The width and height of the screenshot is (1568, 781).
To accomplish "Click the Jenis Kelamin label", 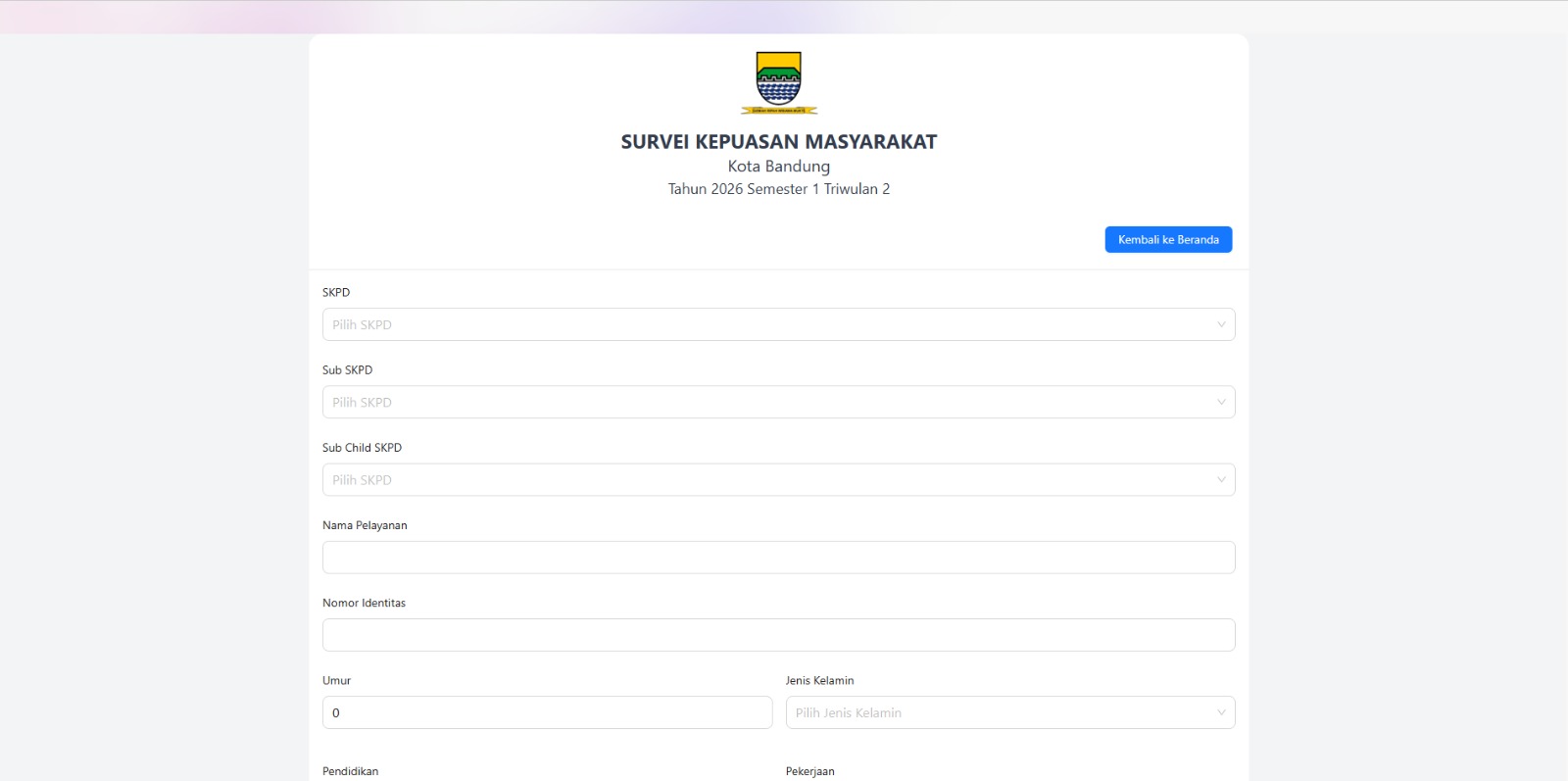I will (x=819, y=680).
